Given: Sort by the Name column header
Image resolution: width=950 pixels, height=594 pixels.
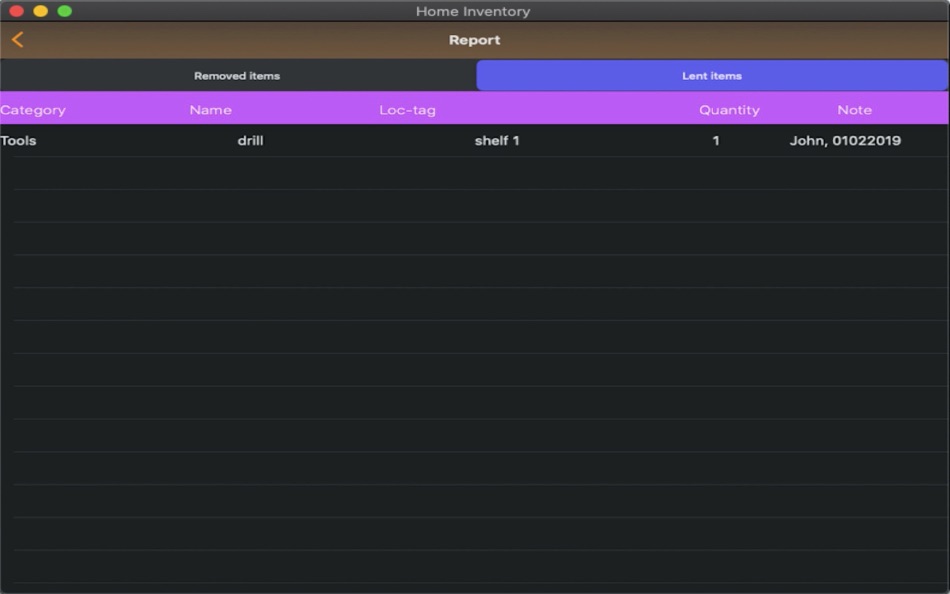Looking at the screenshot, I should 210,109.
